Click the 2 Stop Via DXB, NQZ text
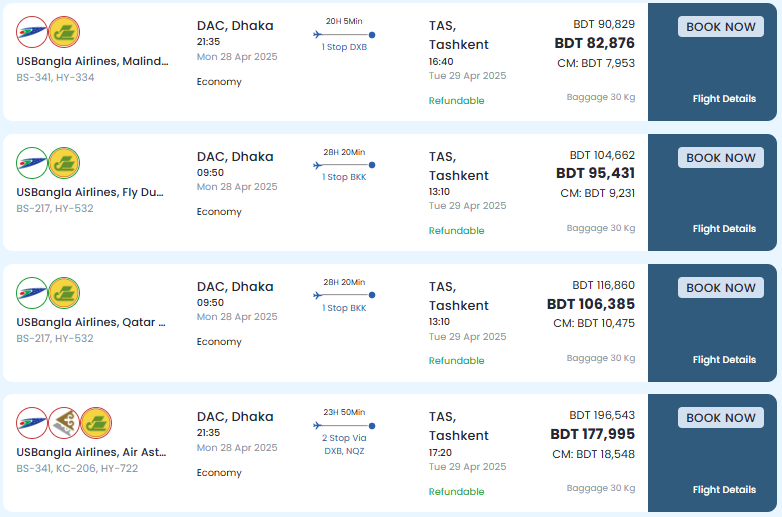The width and height of the screenshot is (782, 517). point(344,444)
